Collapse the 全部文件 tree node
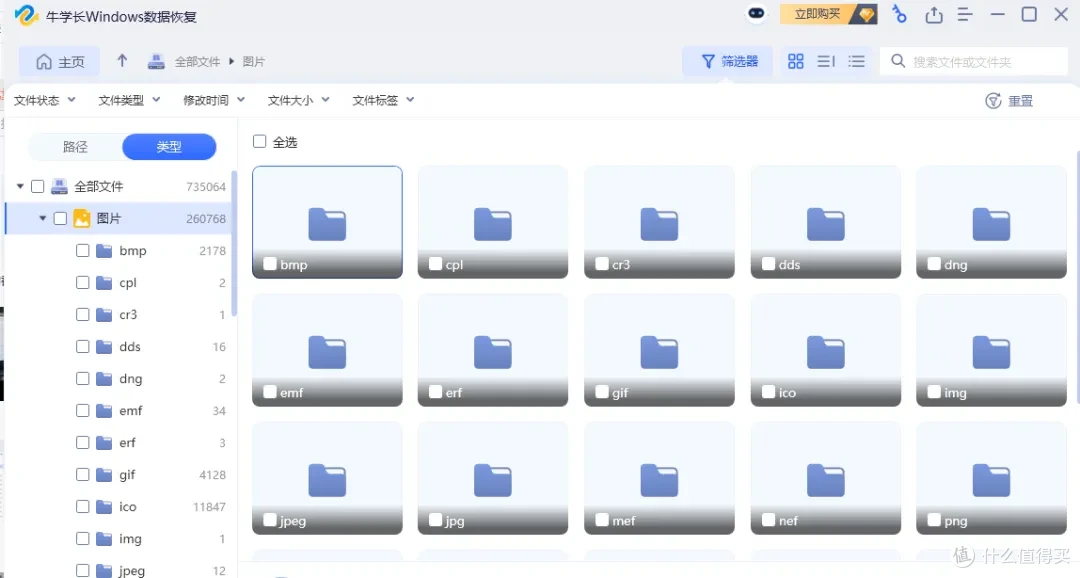The height and width of the screenshot is (578, 1080). point(20,186)
